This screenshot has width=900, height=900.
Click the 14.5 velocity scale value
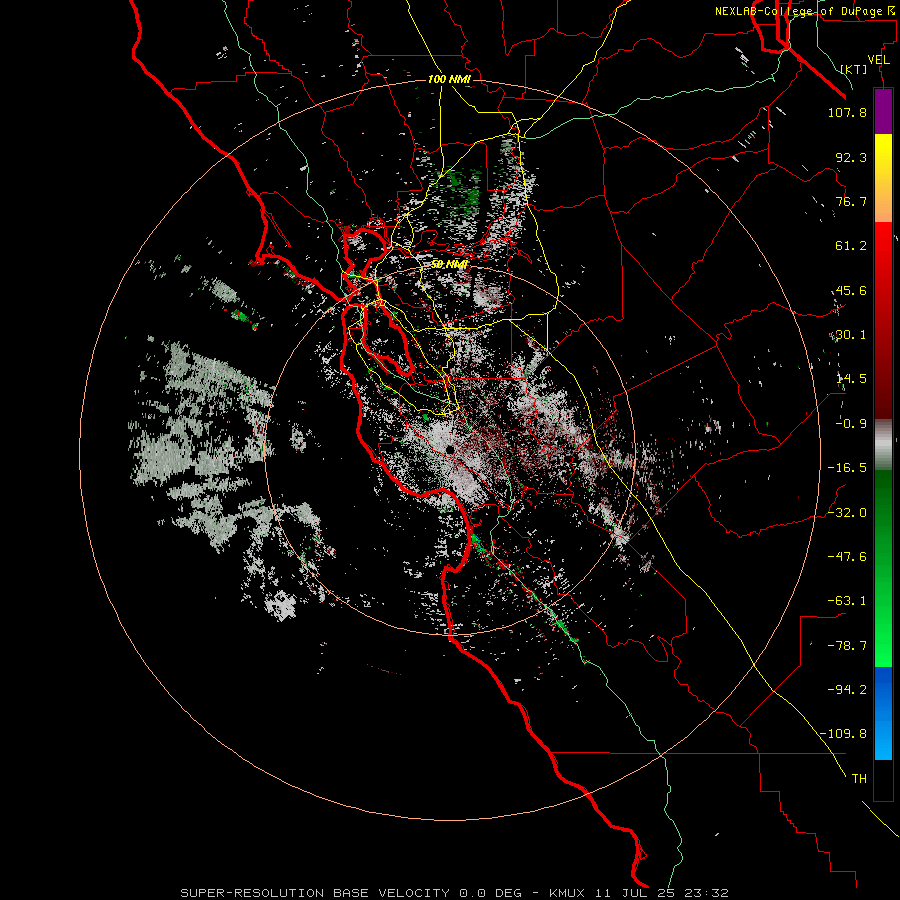pos(851,379)
